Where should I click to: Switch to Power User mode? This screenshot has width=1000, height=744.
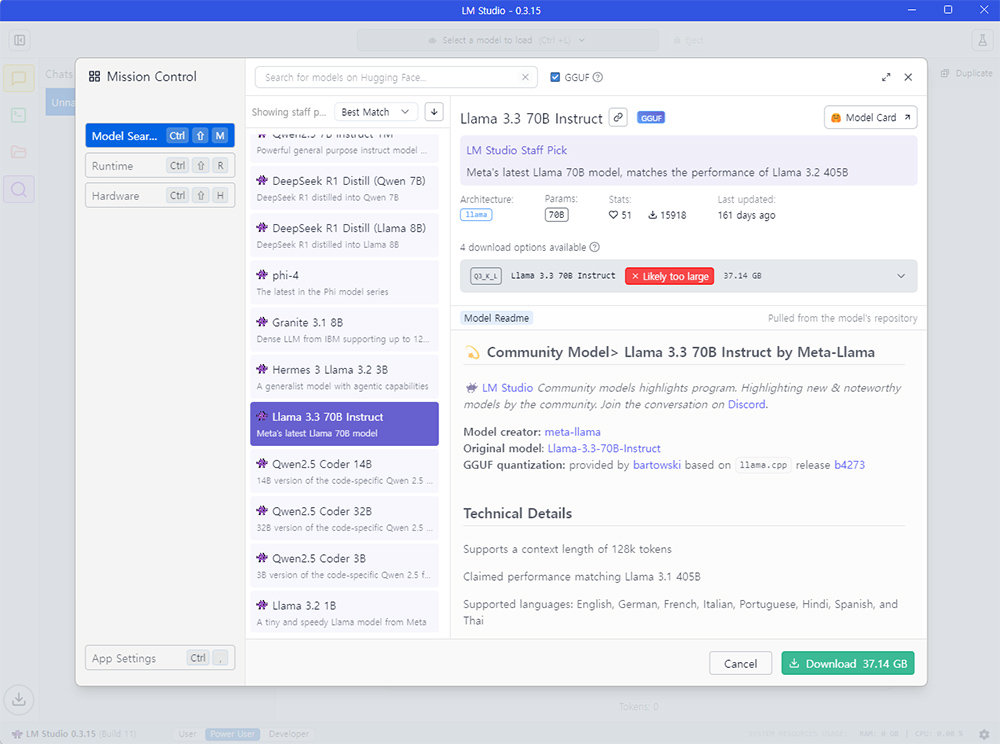click(231, 734)
